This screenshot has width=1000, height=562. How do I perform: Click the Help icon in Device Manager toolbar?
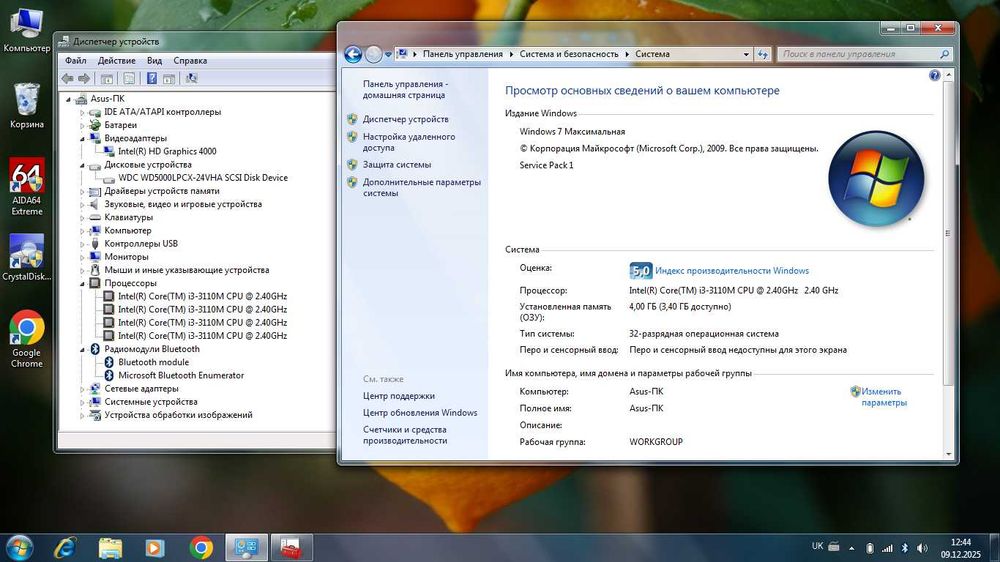pyautogui.click(x=152, y=78)
